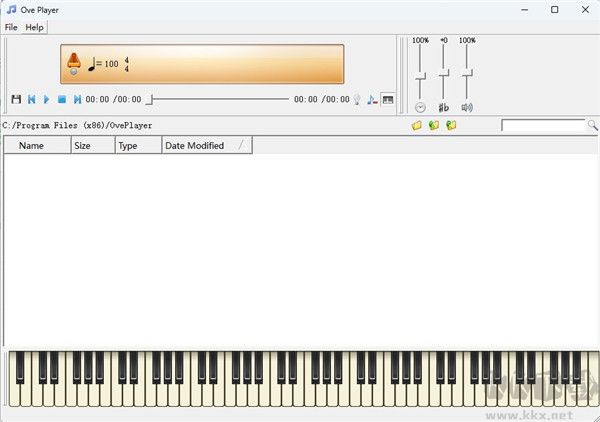Minimize the Ove Player window
The image size is (600, 422).
[525, 10]
